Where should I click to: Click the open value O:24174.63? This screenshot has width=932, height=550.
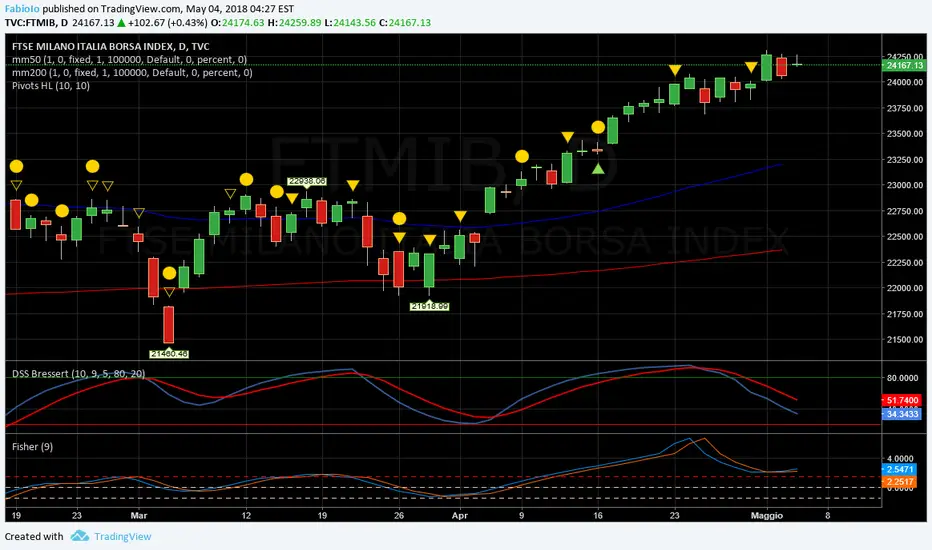(237, 23)
